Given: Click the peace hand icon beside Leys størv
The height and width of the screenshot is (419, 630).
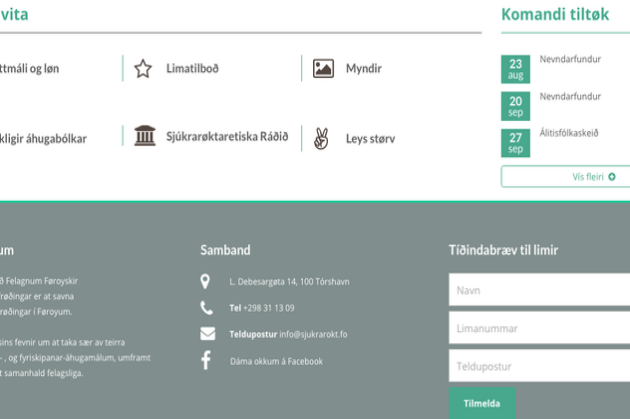Looking at the screenshot, I should (x=321, y=138).
